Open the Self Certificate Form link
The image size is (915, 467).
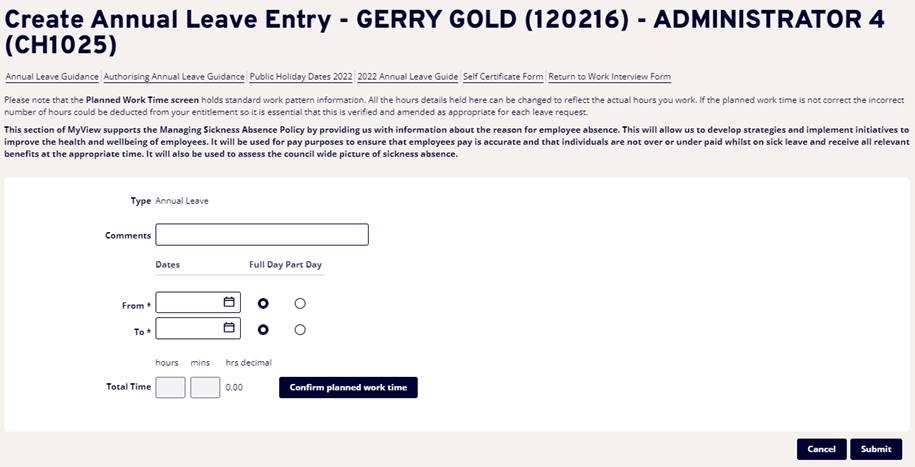point(503,77)
